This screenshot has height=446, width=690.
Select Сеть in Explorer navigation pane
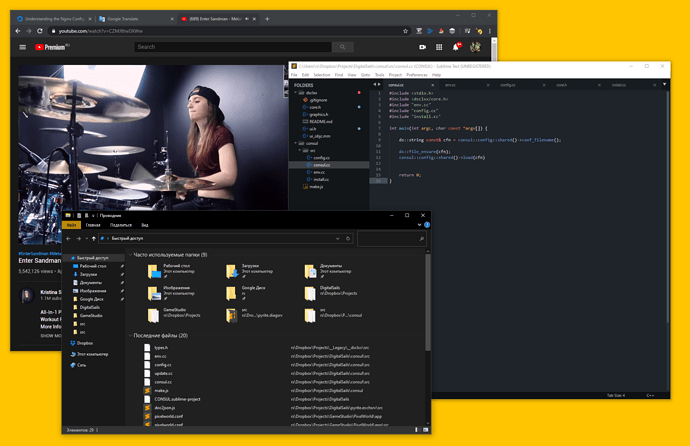[x=78, y=365]
